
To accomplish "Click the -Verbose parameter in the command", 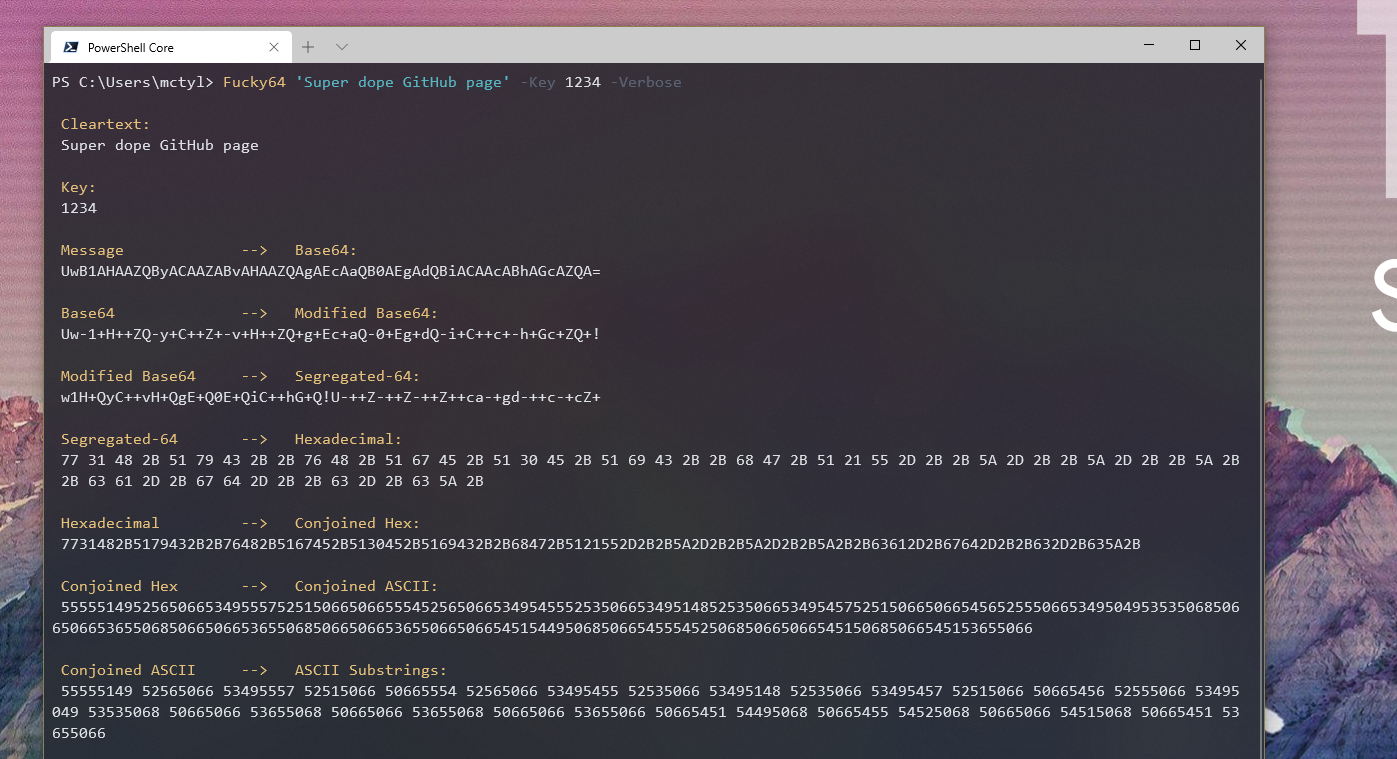I will (646, 82).
